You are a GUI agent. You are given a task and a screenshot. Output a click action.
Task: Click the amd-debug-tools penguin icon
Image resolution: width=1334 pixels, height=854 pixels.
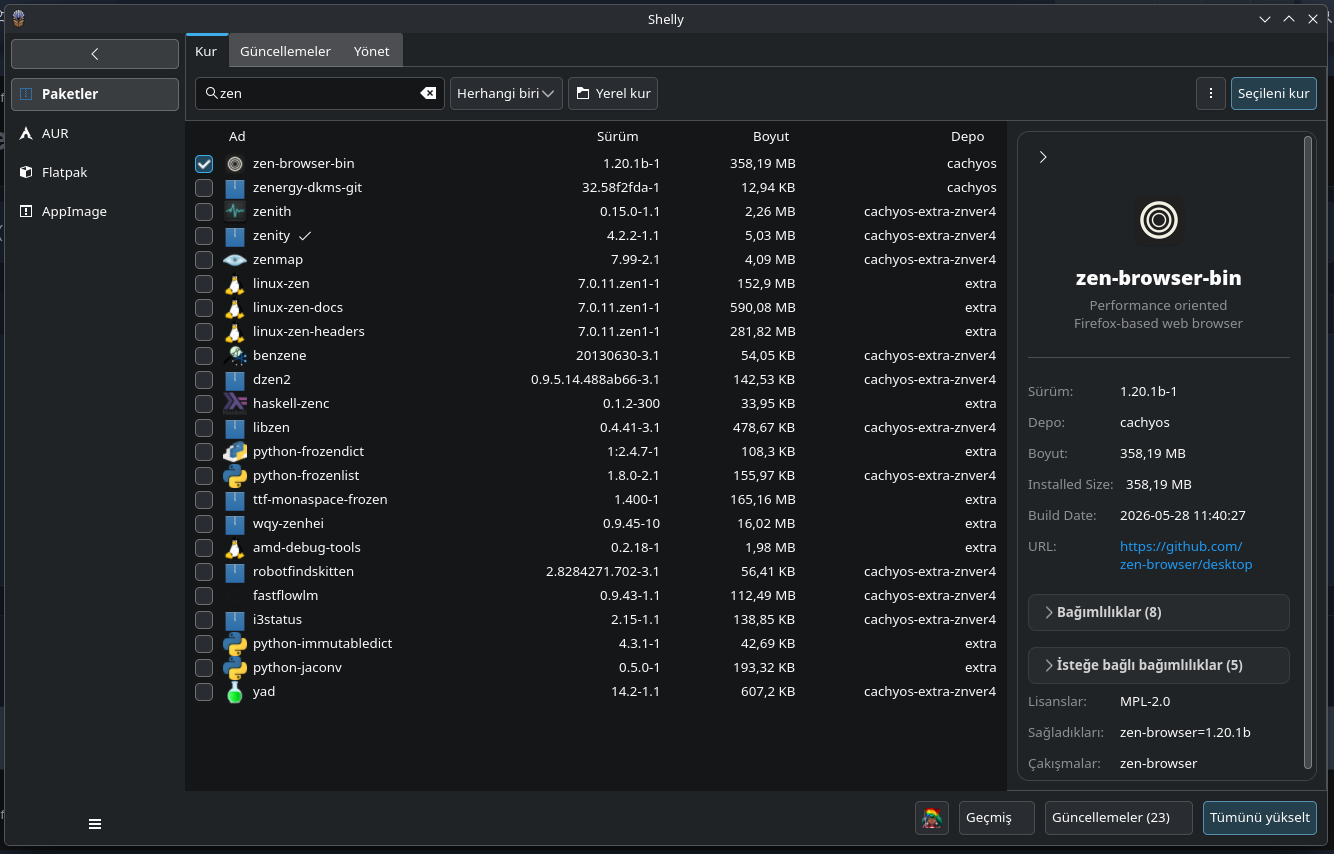point(235,547)
